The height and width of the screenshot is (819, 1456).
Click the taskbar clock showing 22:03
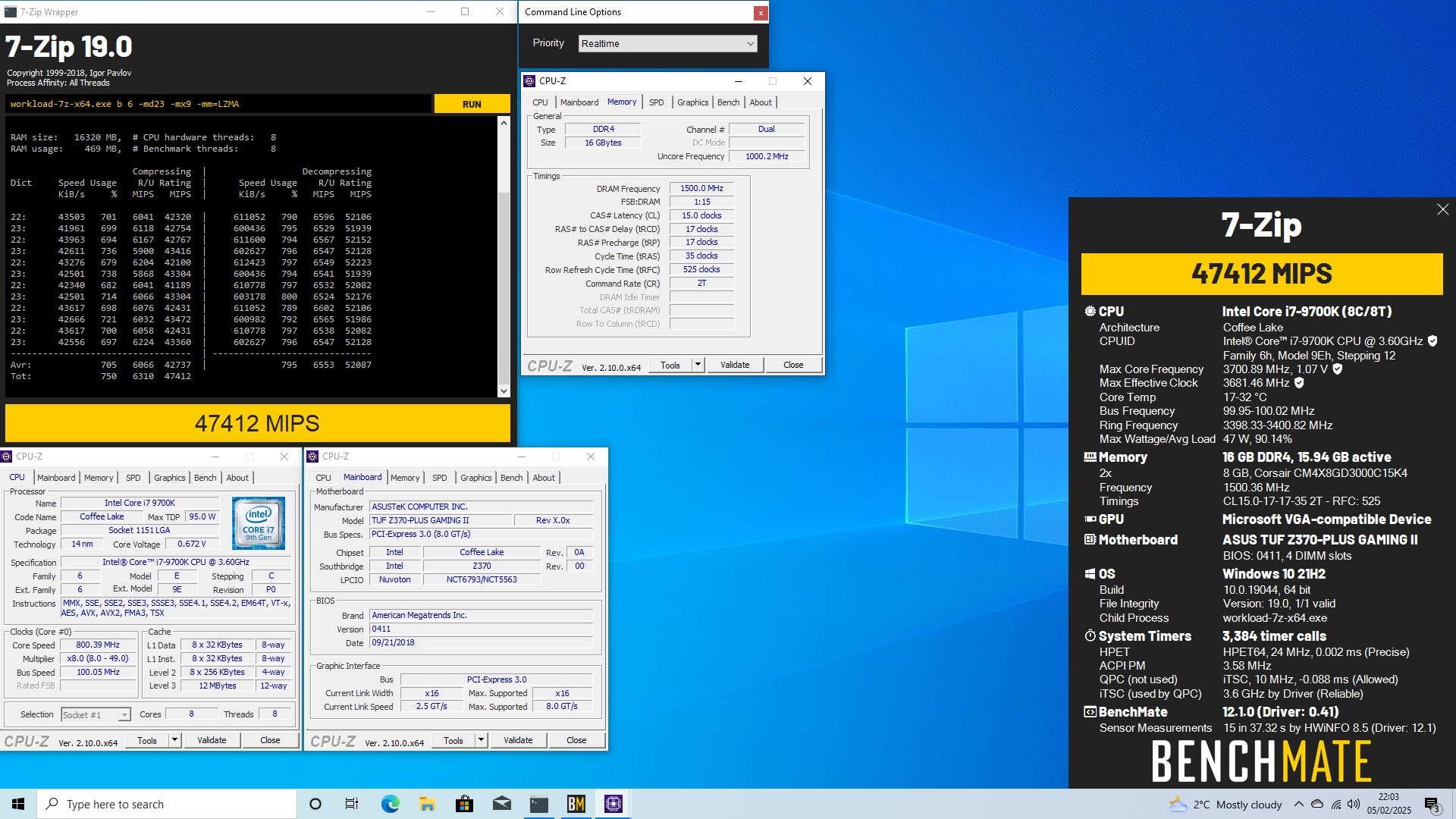coord(1389,804)
